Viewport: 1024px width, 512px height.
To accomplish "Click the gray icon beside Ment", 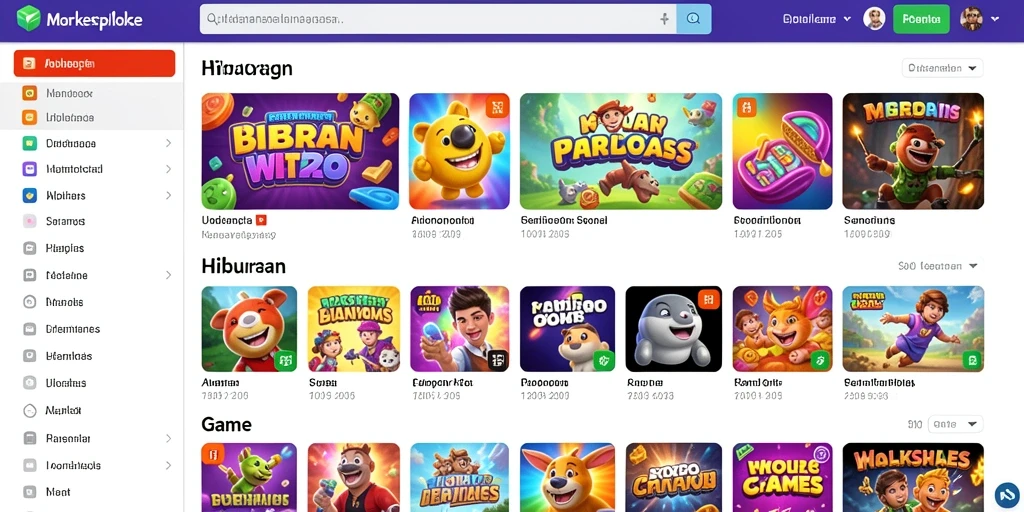I will tap(29, 492).
